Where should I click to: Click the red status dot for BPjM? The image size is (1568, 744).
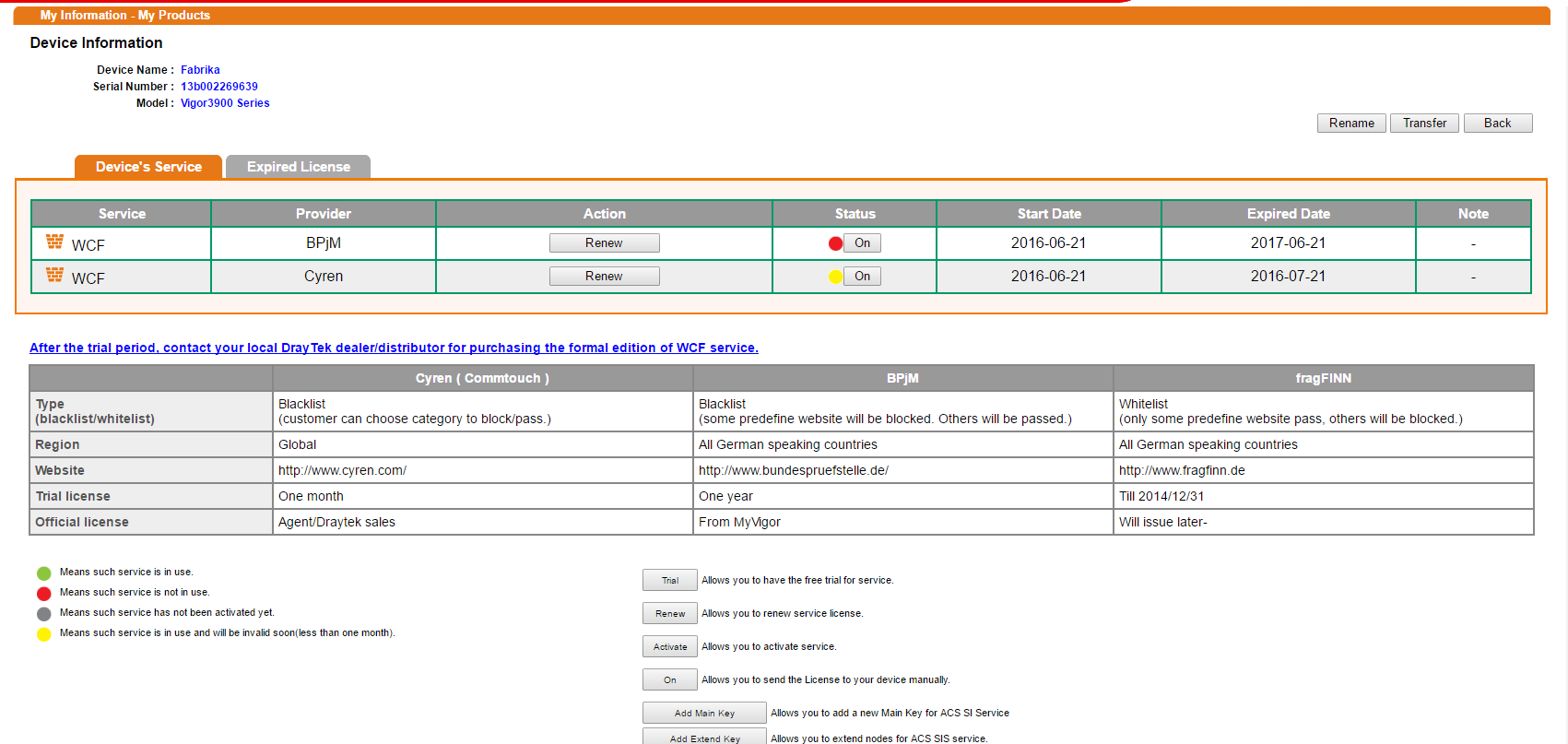point(835,243)
